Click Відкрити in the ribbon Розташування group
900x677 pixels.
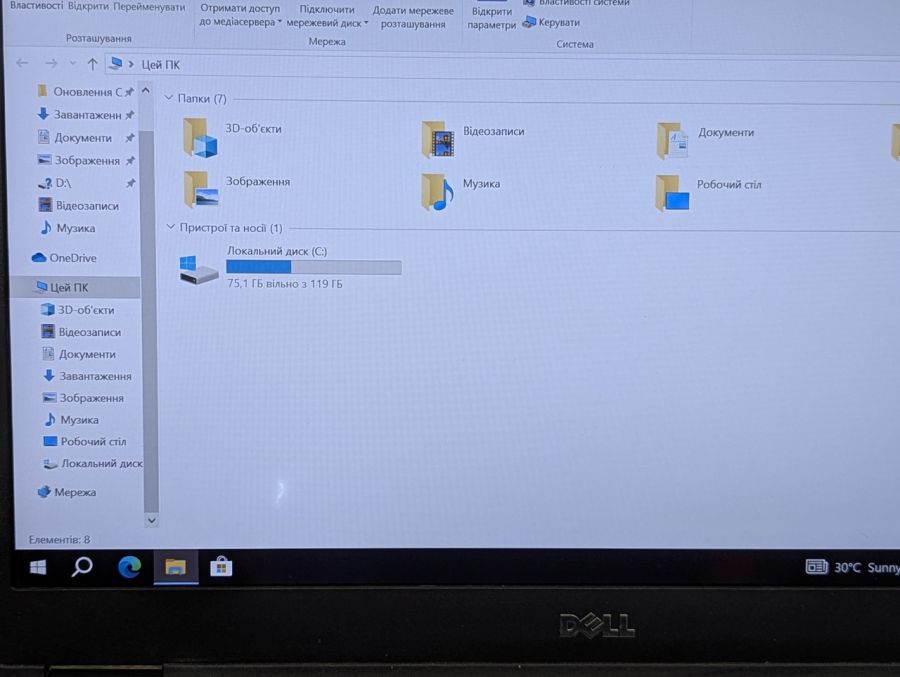[88, 7]
